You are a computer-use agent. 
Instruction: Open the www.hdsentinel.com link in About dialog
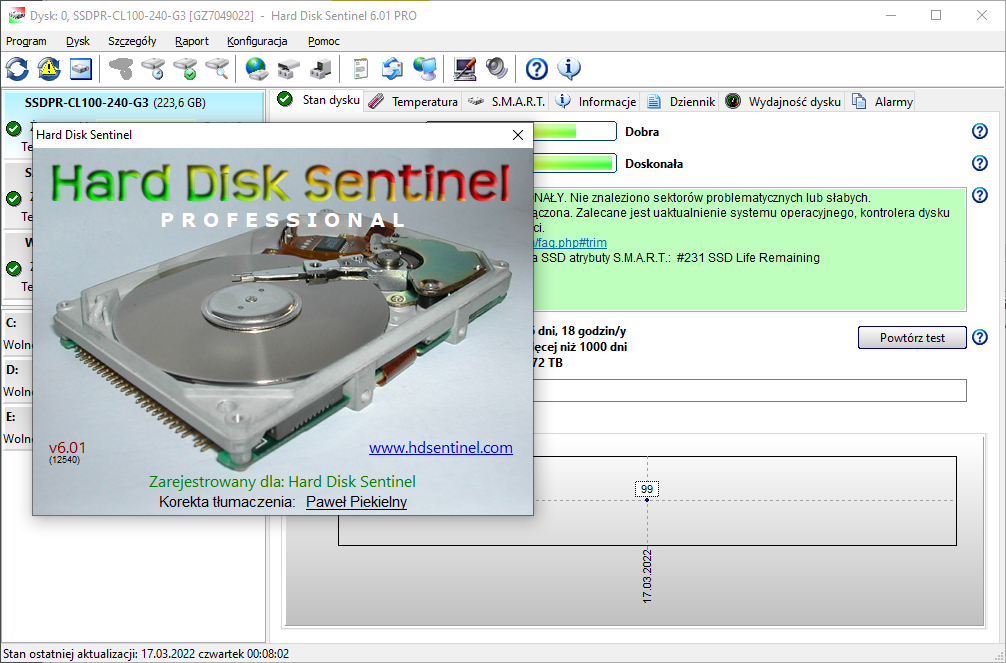point(441,447)
